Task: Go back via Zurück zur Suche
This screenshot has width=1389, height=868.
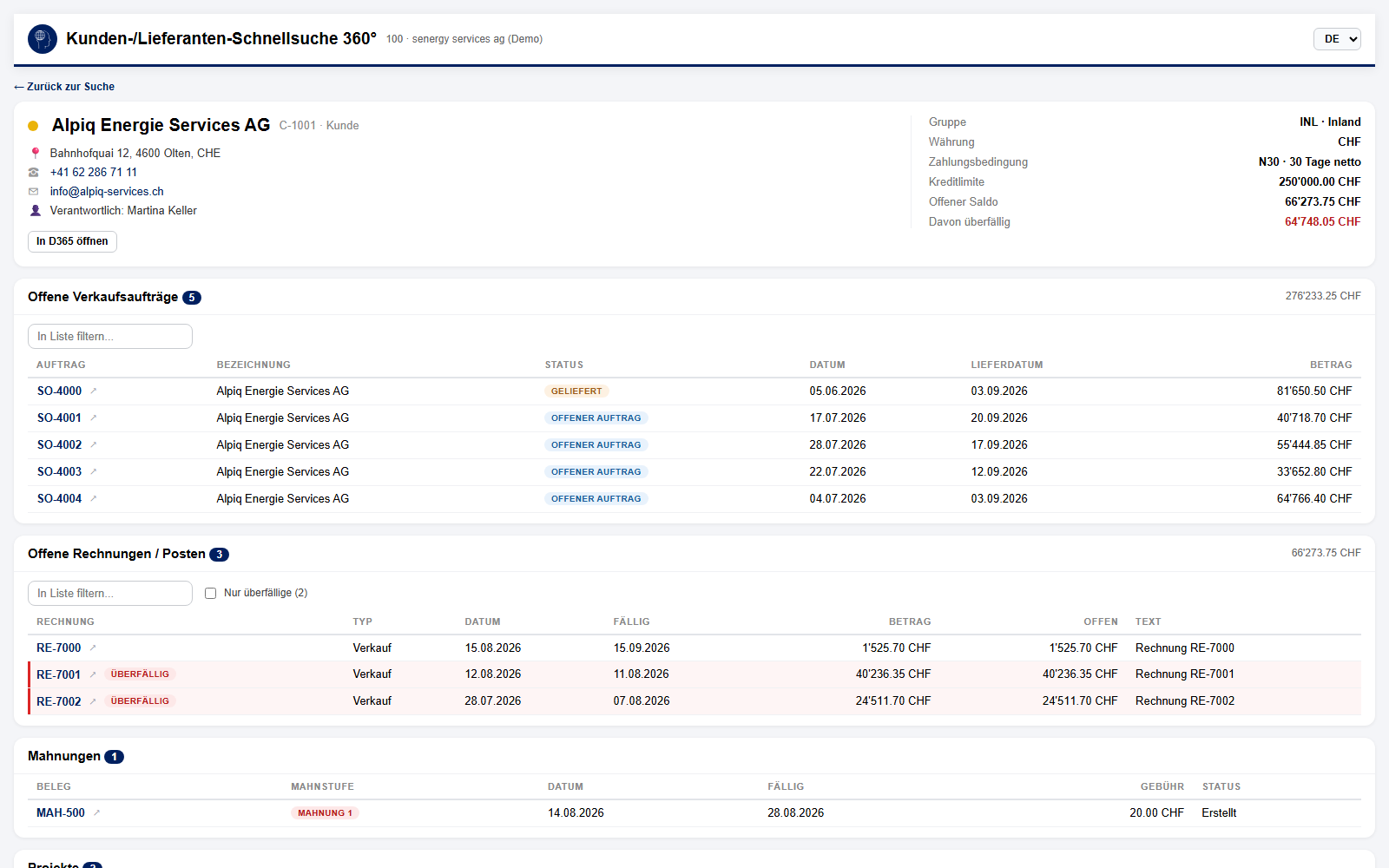Action: (64, 87)
